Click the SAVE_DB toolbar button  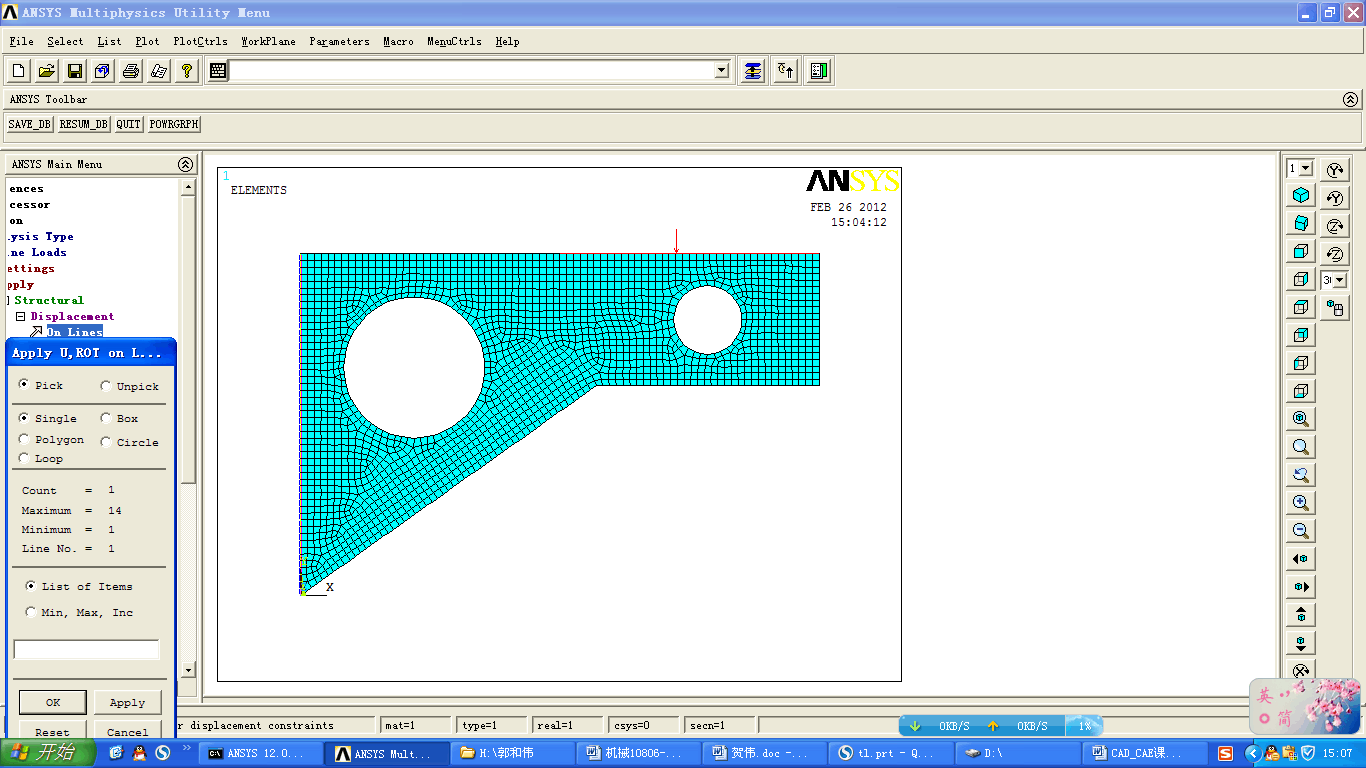tap(29, 124)
